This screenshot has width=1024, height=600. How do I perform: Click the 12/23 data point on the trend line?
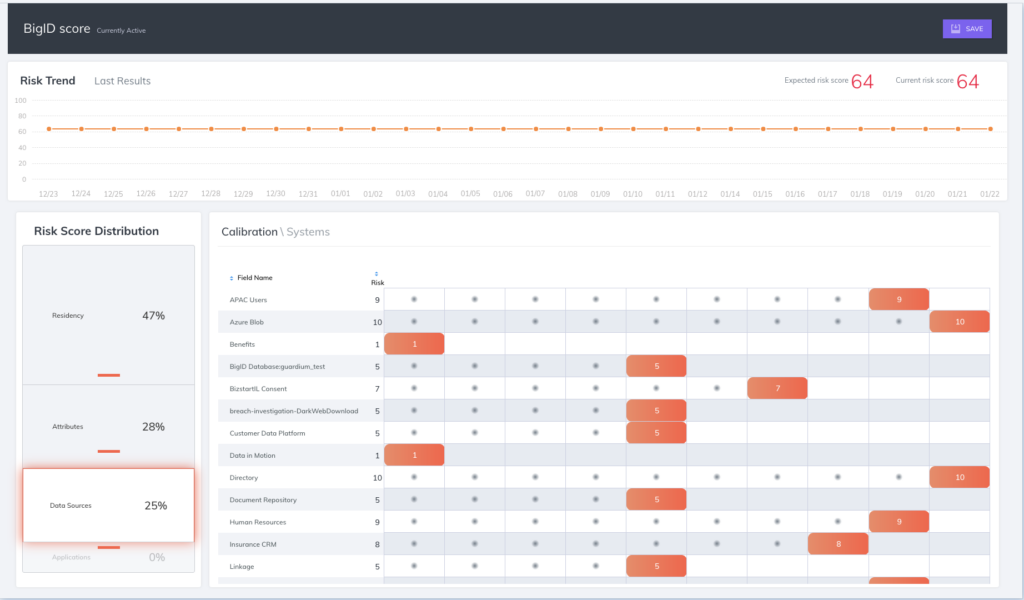49,129
